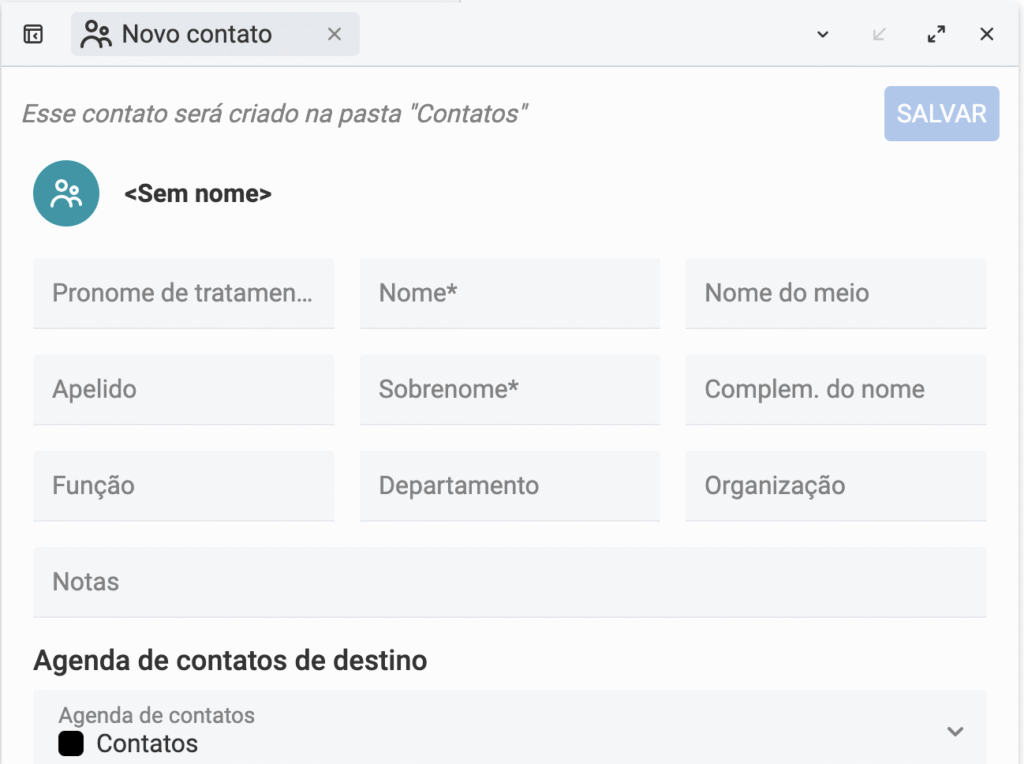Click the Notas text field
Image resolution: width=1024 pixels, height=764 pixels.
pyautogui.click(x=510, y=581)
